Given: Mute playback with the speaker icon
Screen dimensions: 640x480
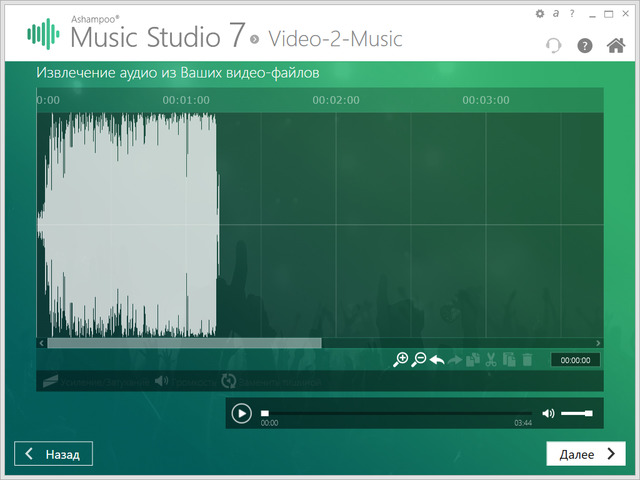Looking at the screenshot, I should coord(548,413).
